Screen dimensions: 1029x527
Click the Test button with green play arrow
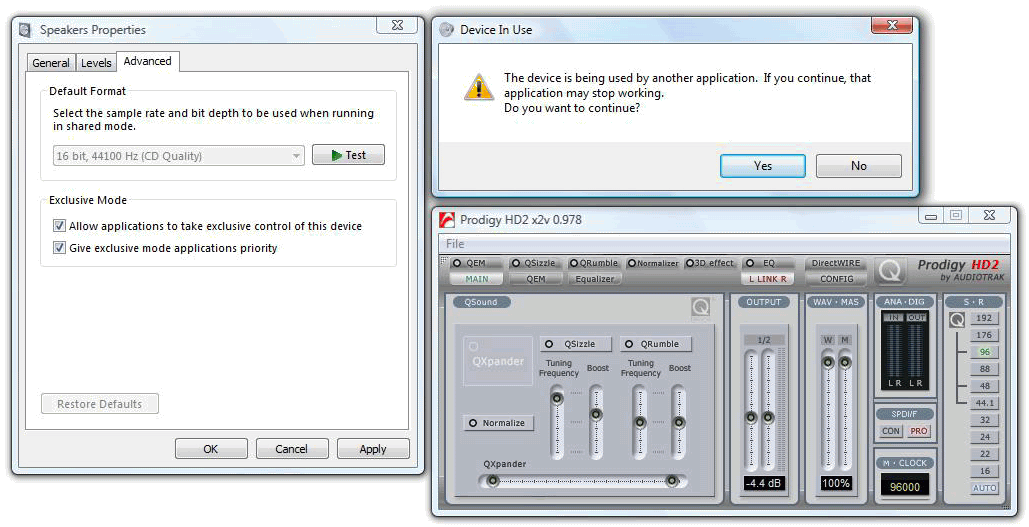pyautogui.click(x=348, y=155)
